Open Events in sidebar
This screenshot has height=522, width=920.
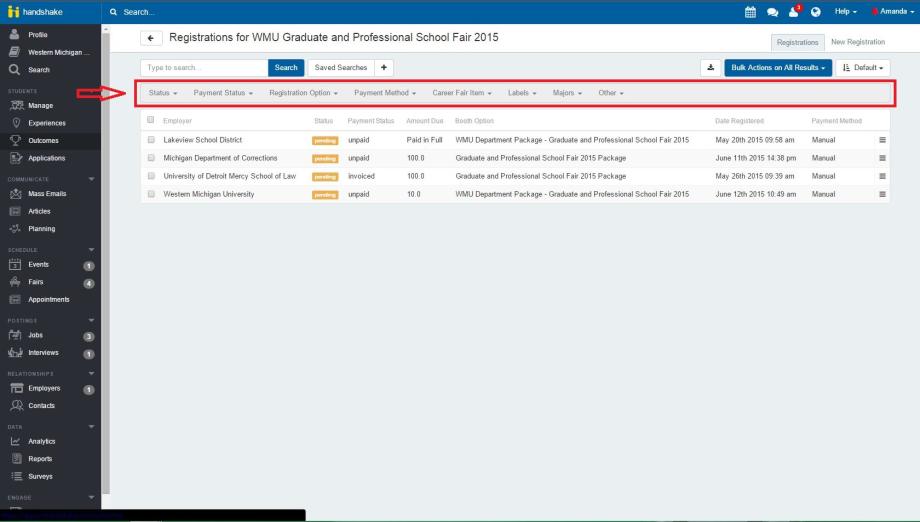point(38,265)
